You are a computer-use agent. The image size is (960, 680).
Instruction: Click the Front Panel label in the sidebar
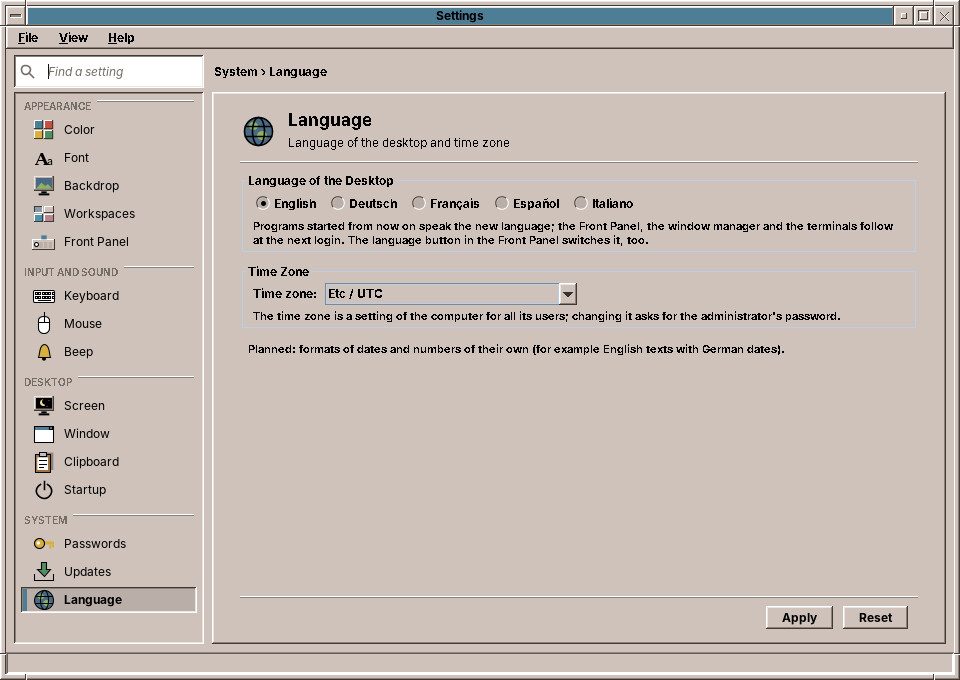coord(96,242)
